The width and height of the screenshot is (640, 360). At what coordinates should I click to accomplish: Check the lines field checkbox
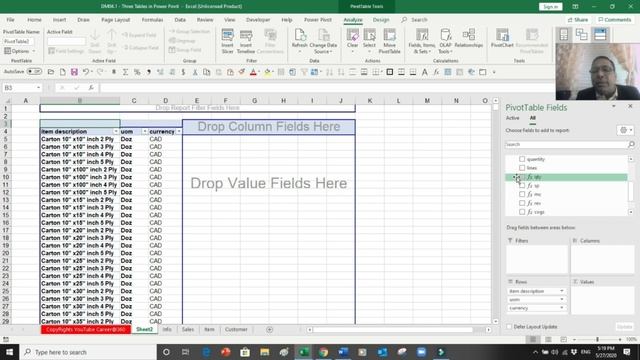[x=522, y=168]
